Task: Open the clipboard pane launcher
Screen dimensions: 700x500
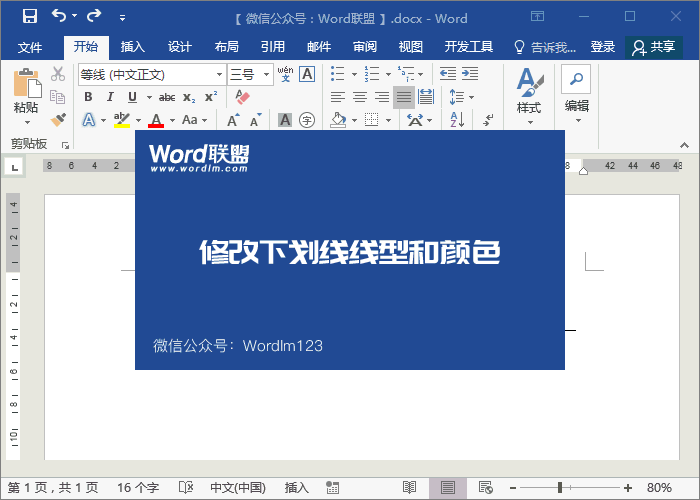Action: pos(66,145)
